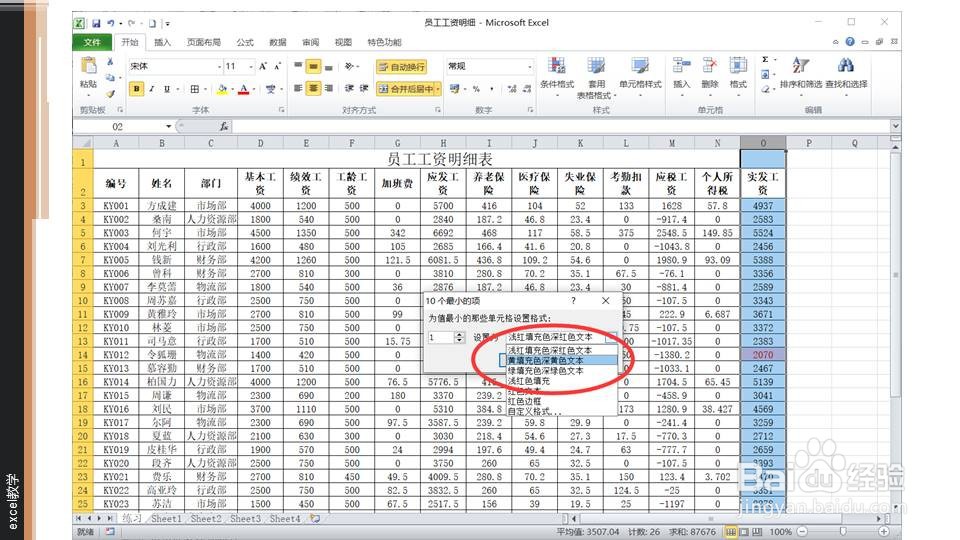This screenshot has height=540, width=960.
Task: Toggle Wrap Text (自动换行)
Action: point(401,66)
